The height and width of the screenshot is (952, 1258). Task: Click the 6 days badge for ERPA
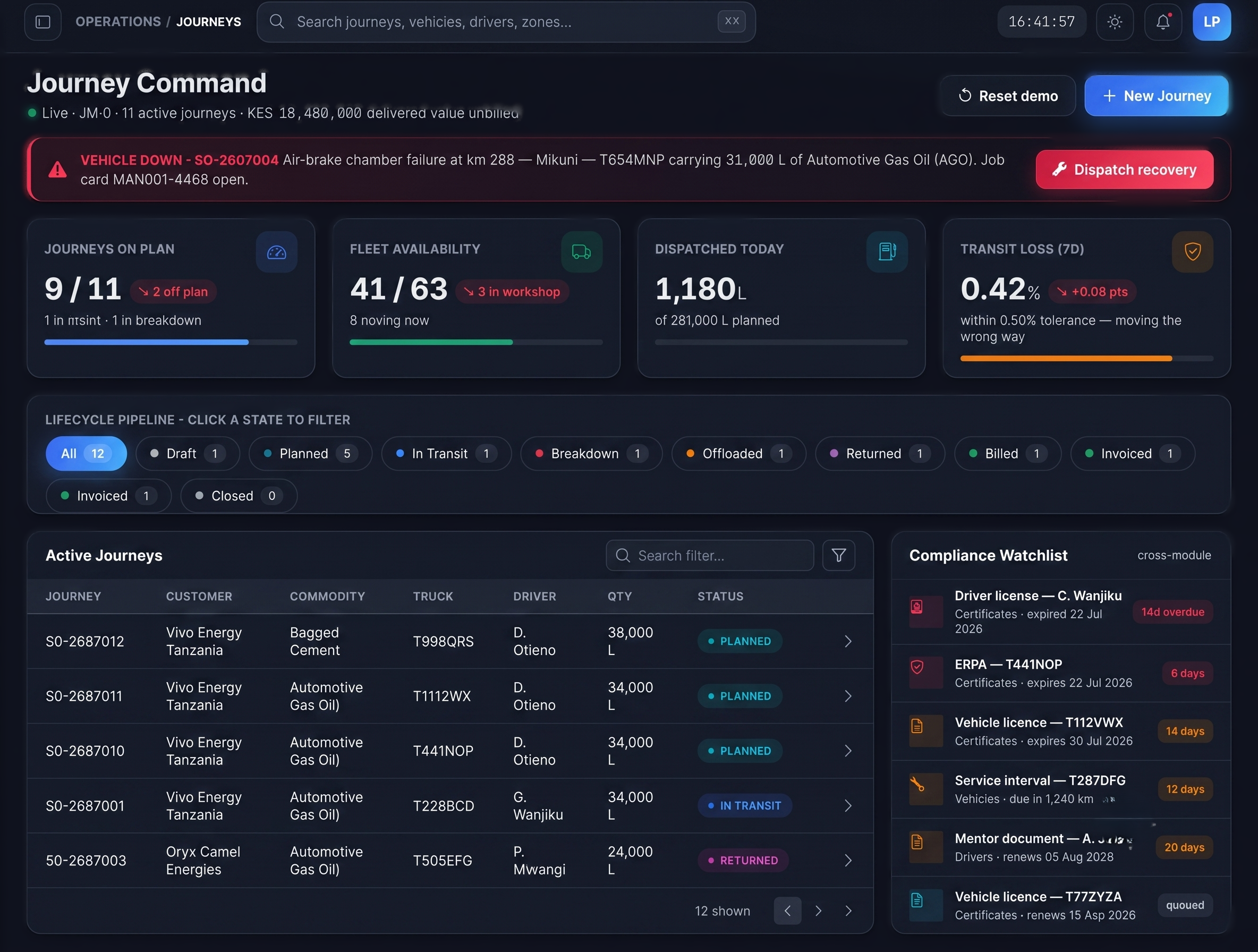[1187, 673]
